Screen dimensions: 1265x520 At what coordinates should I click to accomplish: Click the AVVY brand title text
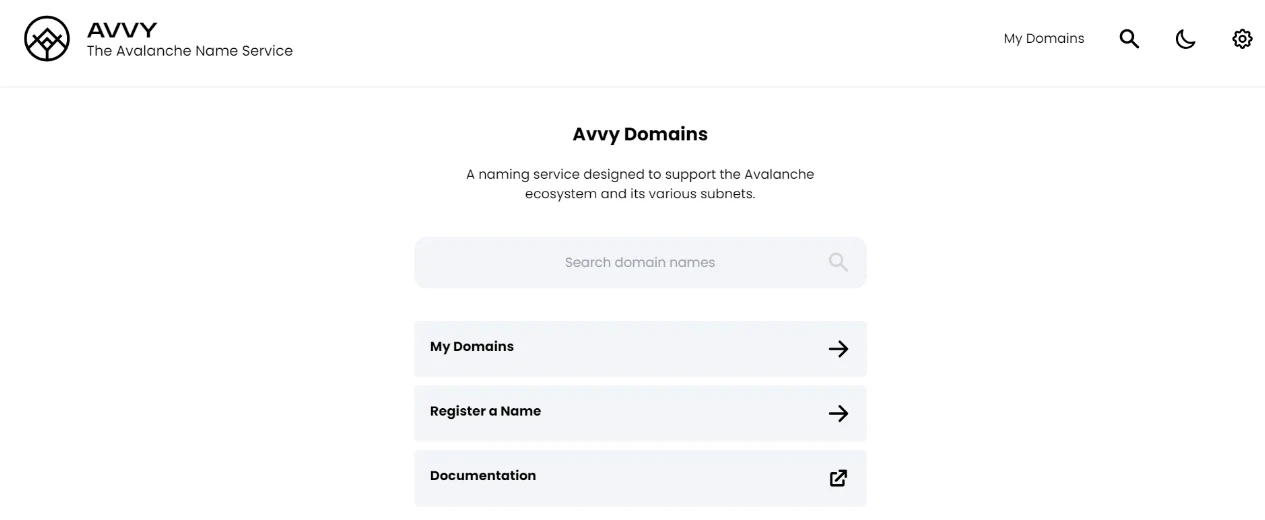(122, 30)
